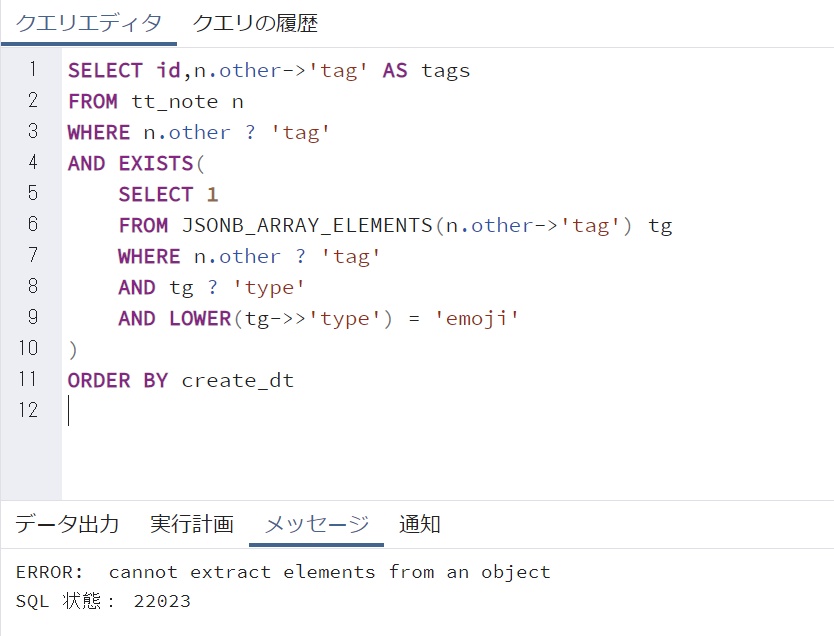This screenshot has width=834, height=636.
Task: Click line number 12 in gutter
Action: click(x=28, y=410)
